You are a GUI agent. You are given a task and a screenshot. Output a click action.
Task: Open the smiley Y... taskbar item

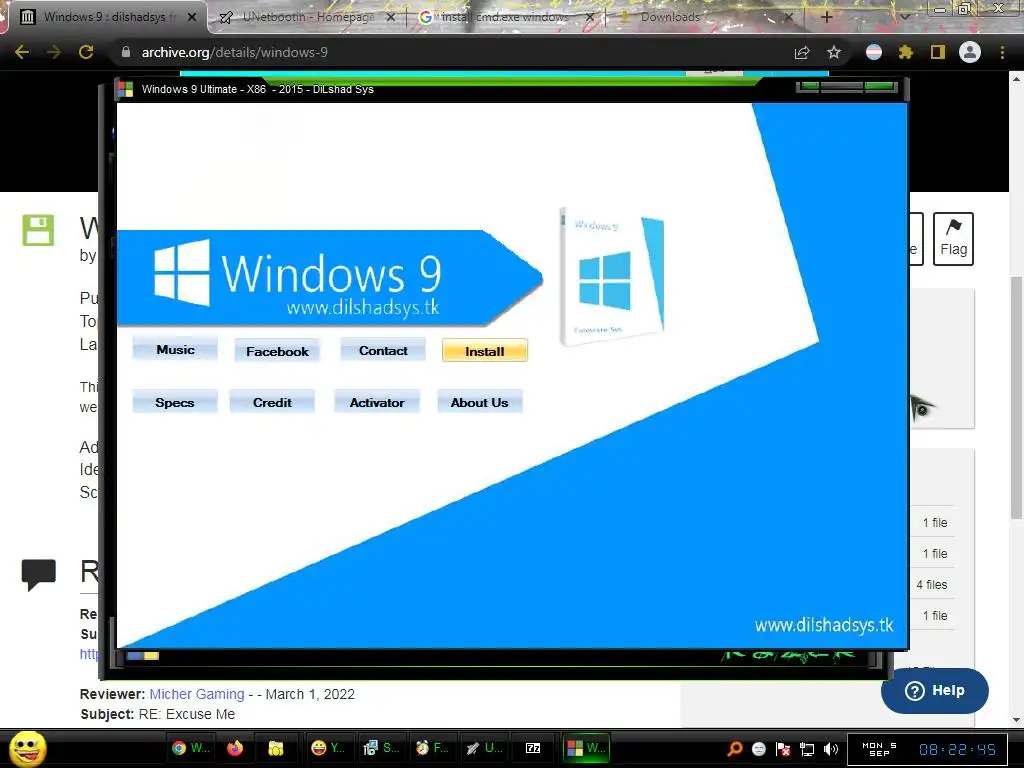[x=328, y=748]
